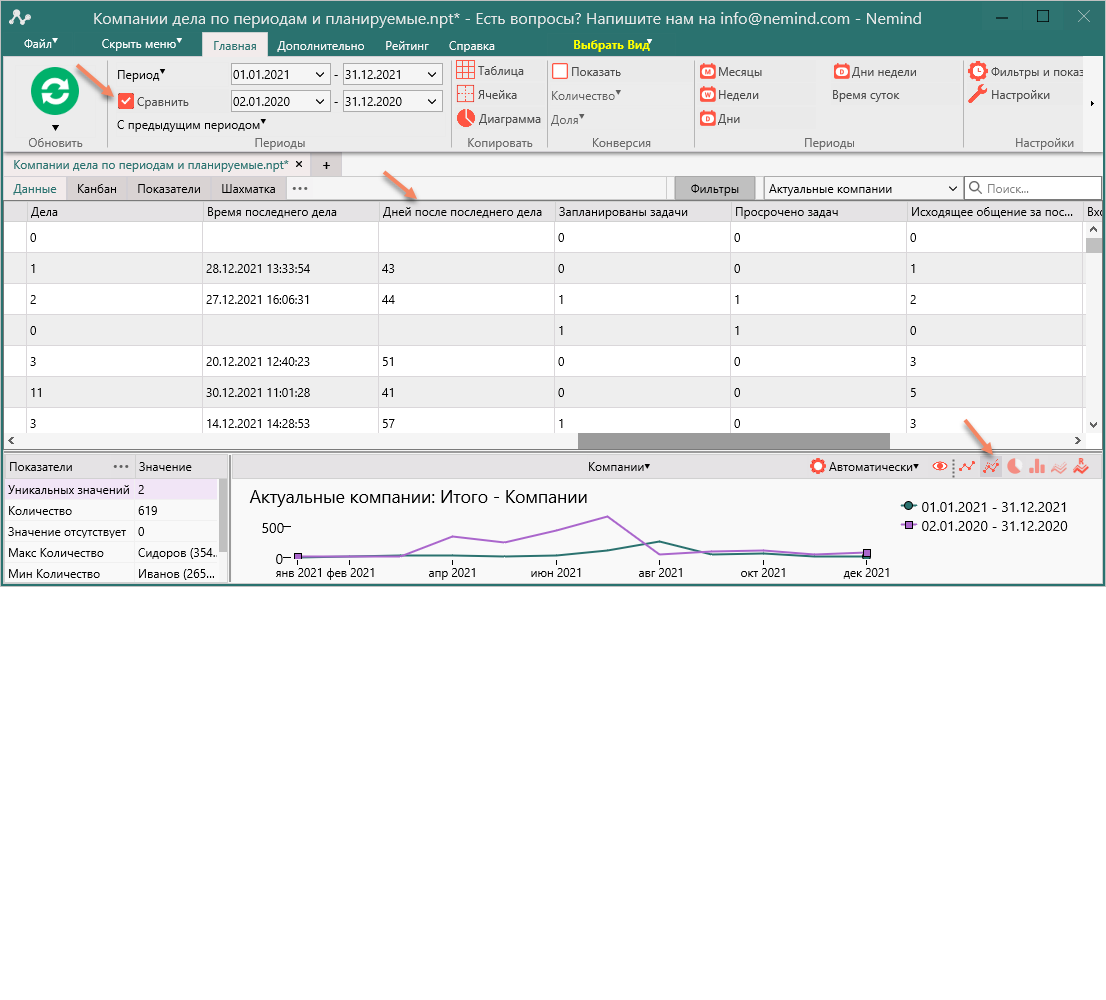Image resolution: width=1106 pixels, height=1000 pixels.
Task: Select the Месяцы period icon
Action: pos(707,72)
